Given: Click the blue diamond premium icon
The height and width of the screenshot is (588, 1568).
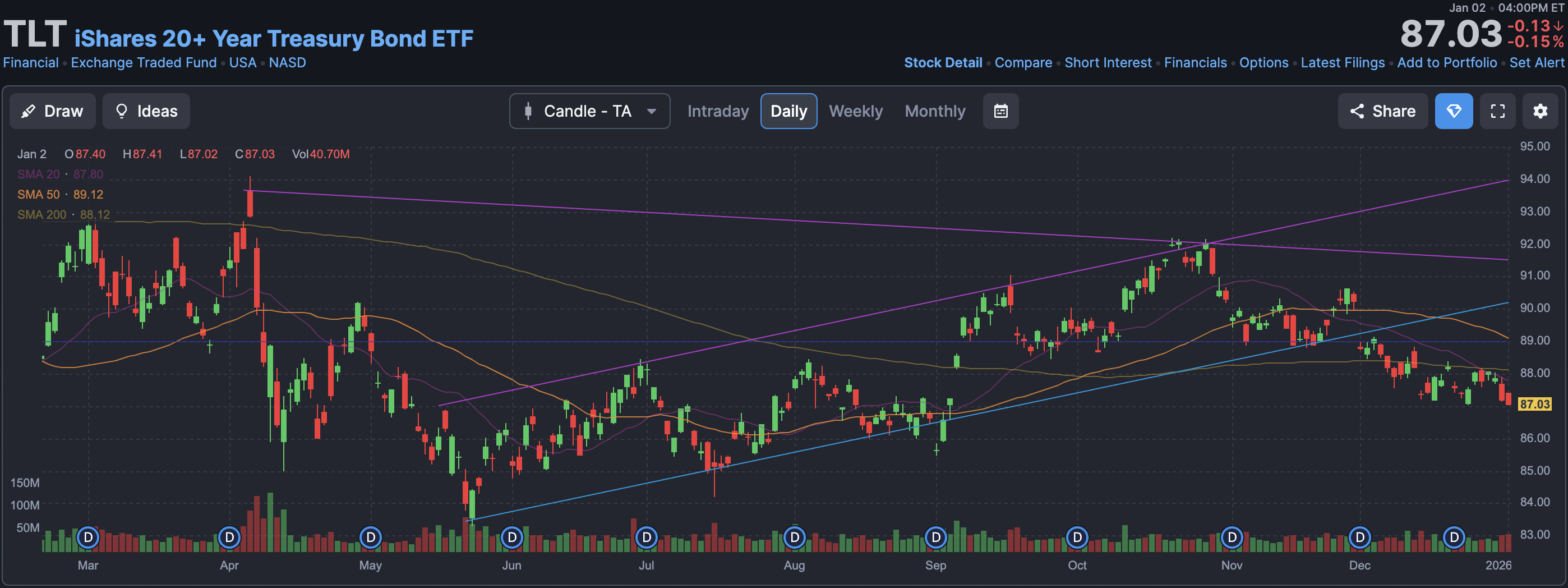Looking at the screenshot, I should [x=1454, y=111].
